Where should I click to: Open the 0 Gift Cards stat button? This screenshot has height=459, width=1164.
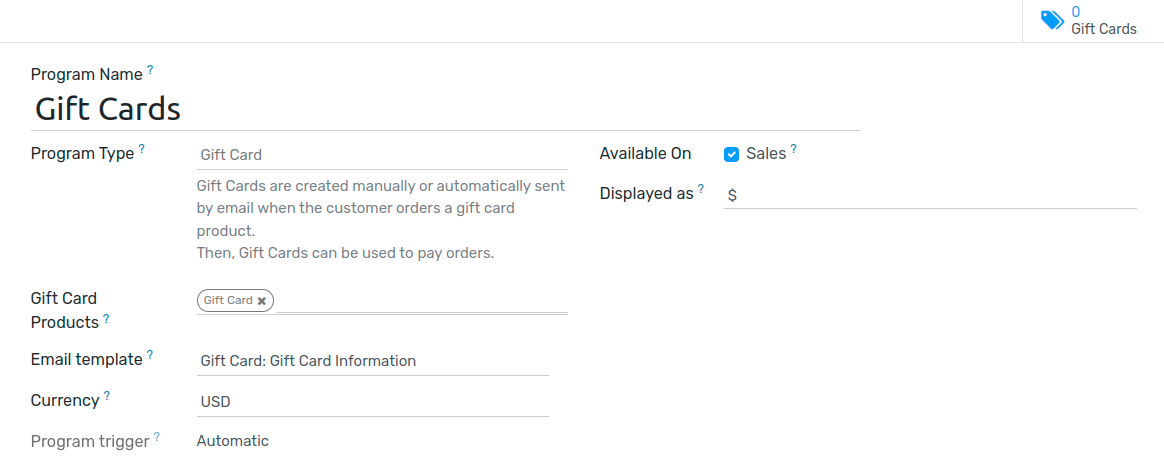click(1092, 21)
